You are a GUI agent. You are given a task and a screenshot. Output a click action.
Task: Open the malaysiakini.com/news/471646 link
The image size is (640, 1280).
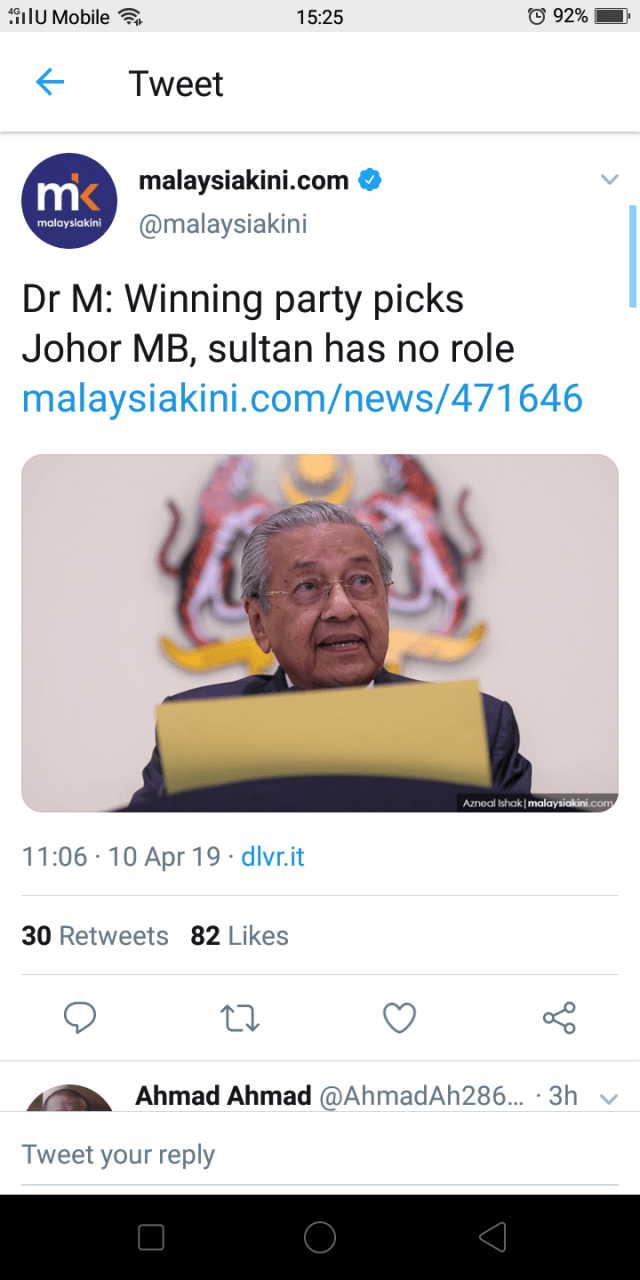[302, 398]
